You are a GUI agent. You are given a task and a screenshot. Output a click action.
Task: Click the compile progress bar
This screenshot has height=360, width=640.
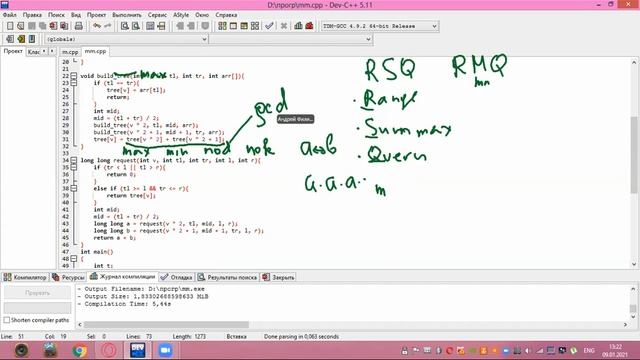[37, 307]
